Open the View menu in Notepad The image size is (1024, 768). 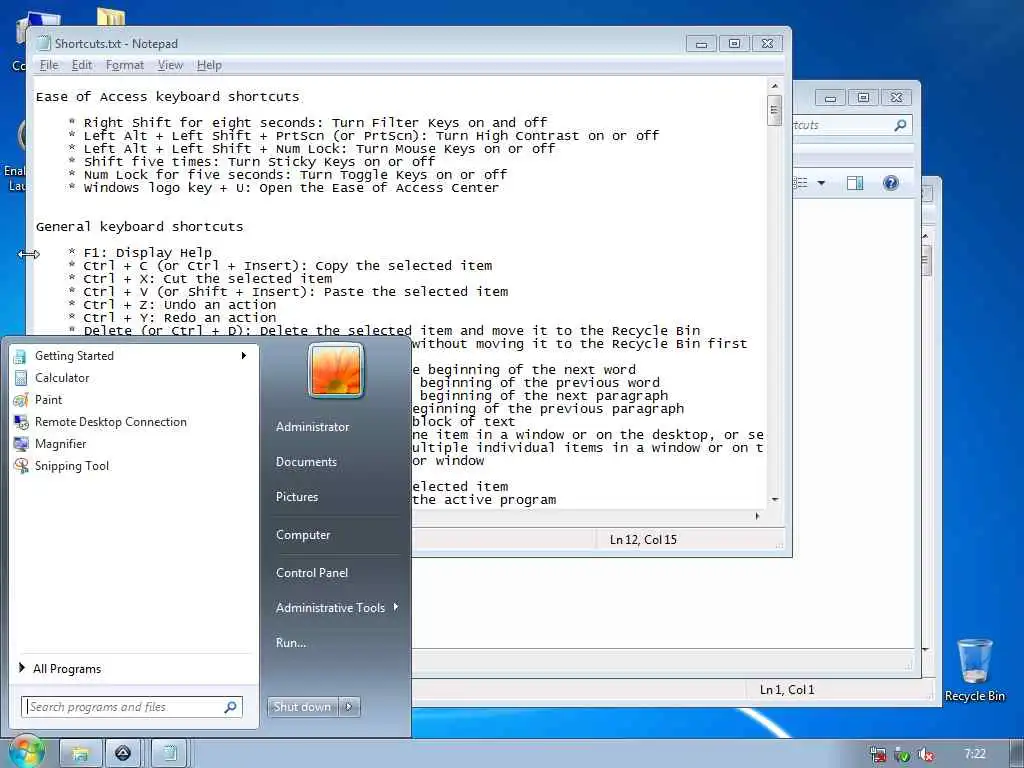click(170, 65)
